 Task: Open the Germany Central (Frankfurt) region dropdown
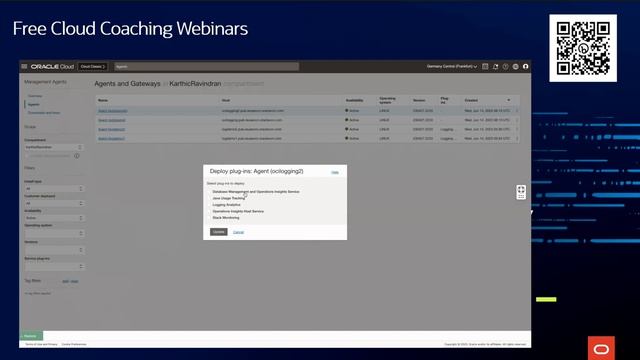coord(451,66)
